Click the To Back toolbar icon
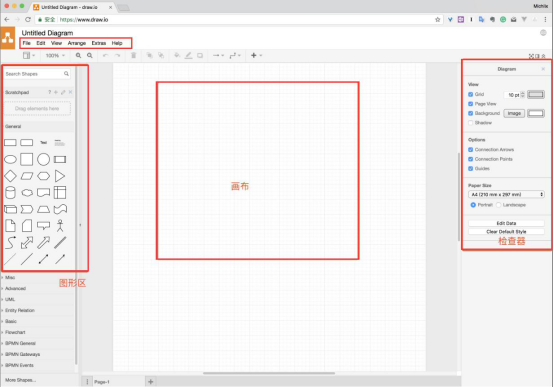Image resolution: width=554 pixels, height=387 pixels. [x=161, y=55]
